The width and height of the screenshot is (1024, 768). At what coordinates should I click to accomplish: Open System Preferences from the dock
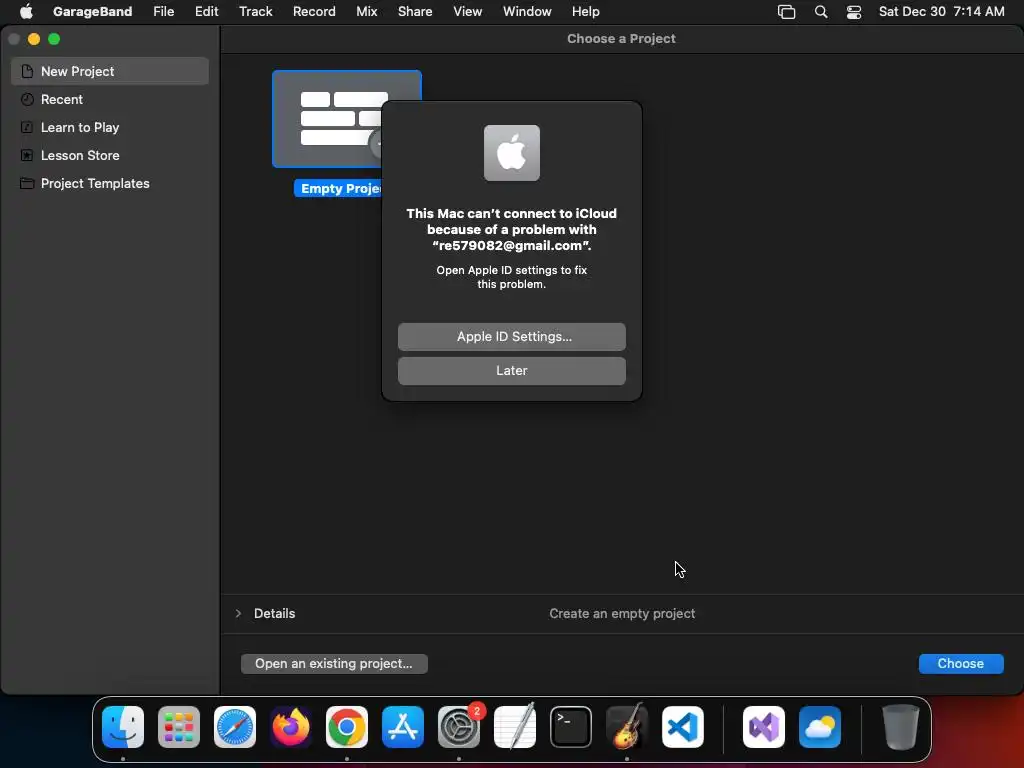pos(458,727)
